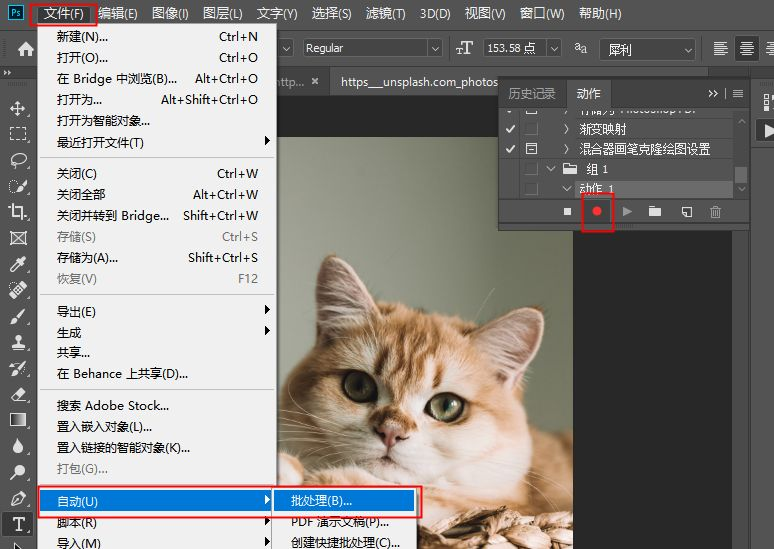This screenshot has width=774, height=549.
Task: Select the Healing Brush tool
Action: 18,290
